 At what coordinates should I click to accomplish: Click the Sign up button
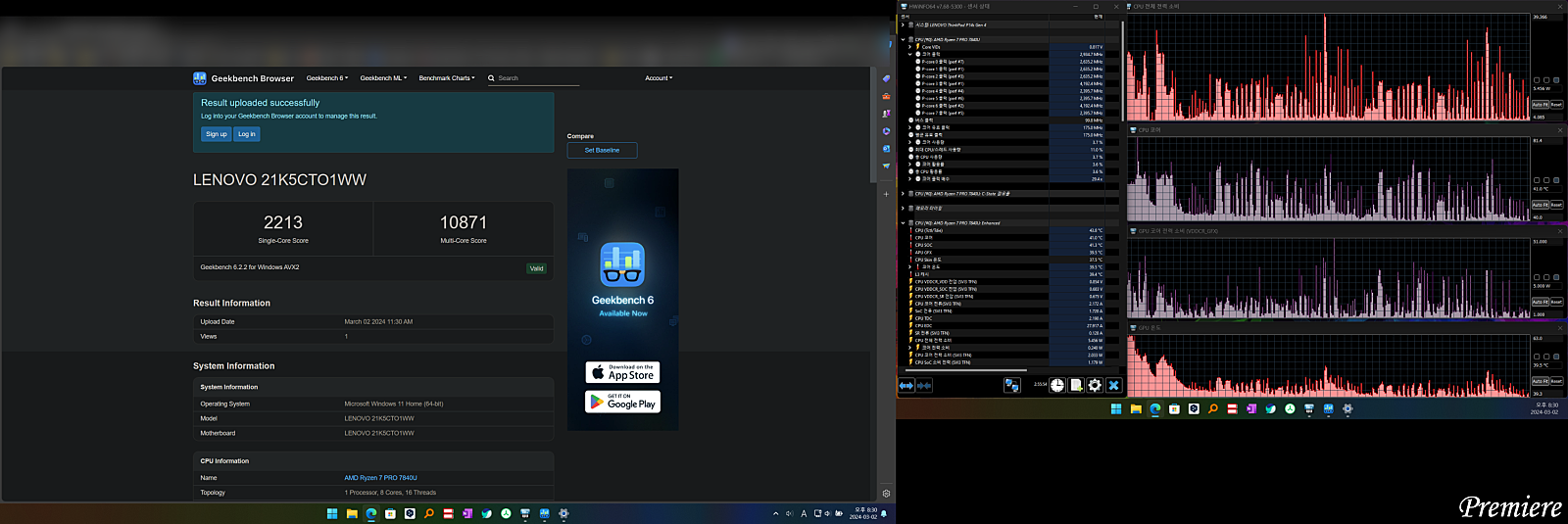tap(217, 134)
